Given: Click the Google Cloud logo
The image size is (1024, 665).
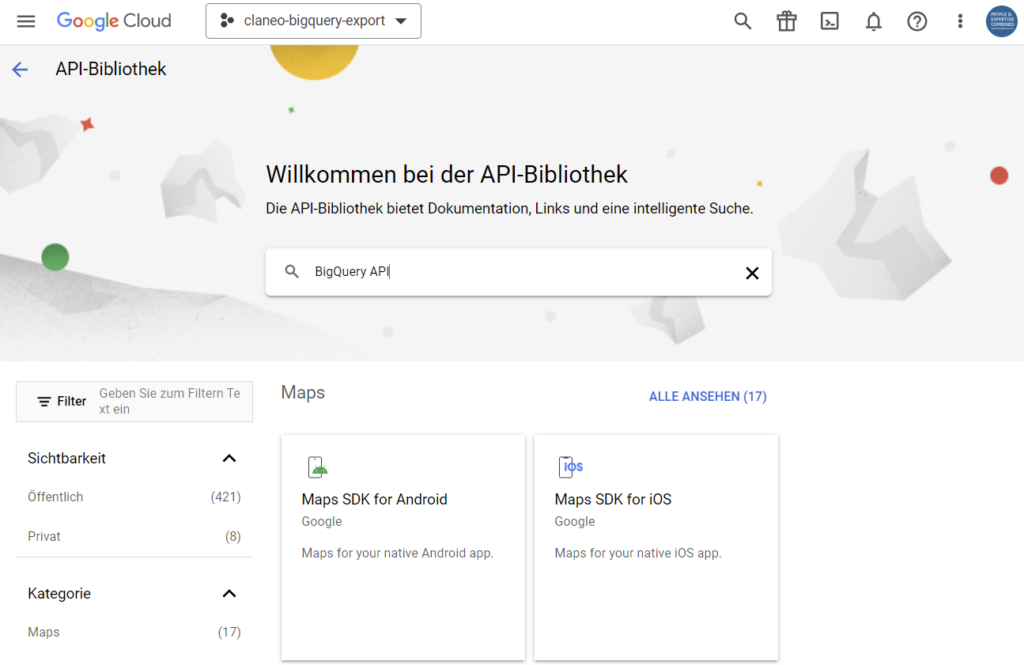Looking at the screenshot, I should click(x=114, y=21).
